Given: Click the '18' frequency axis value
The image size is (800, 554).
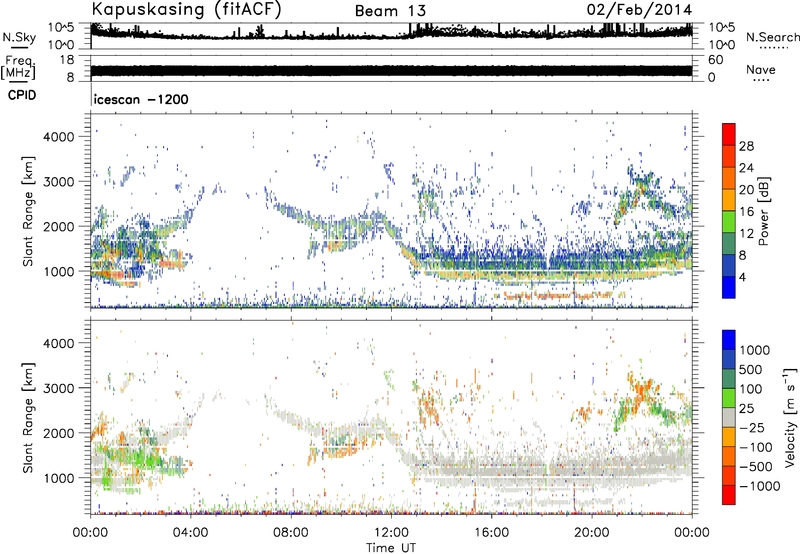Looking at the screenshot, I should [67, 60].
